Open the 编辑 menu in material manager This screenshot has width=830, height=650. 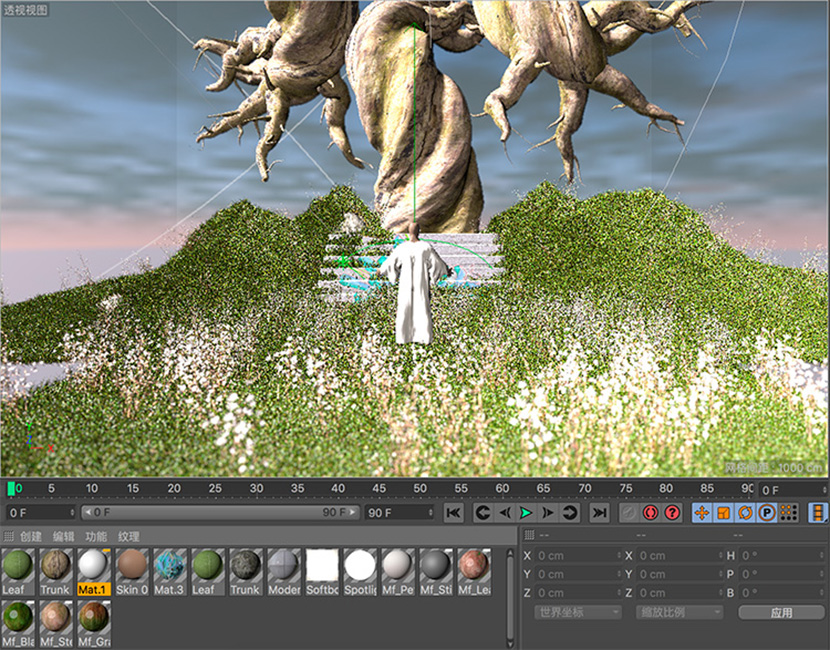[x=64, y=536]
